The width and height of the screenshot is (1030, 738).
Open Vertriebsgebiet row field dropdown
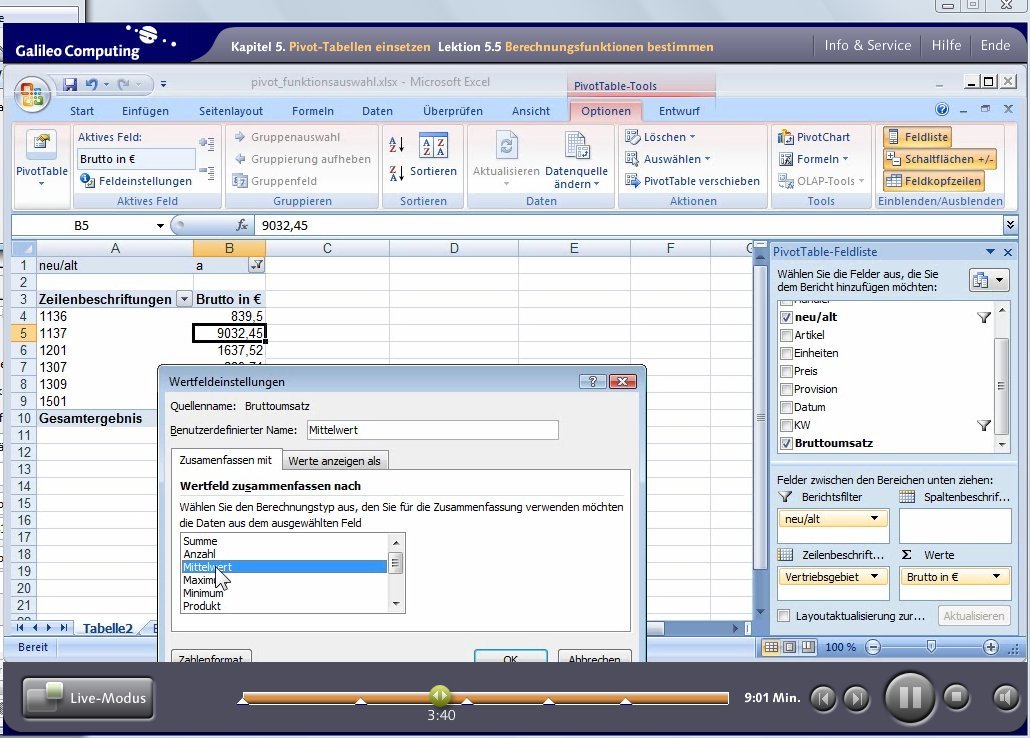(874, 576)
